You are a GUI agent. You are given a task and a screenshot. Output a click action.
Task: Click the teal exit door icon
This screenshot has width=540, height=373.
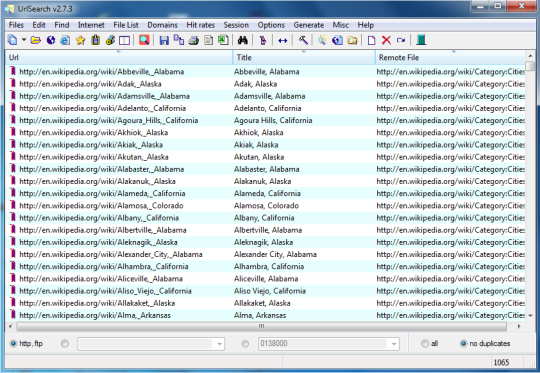tap(421, 40)
